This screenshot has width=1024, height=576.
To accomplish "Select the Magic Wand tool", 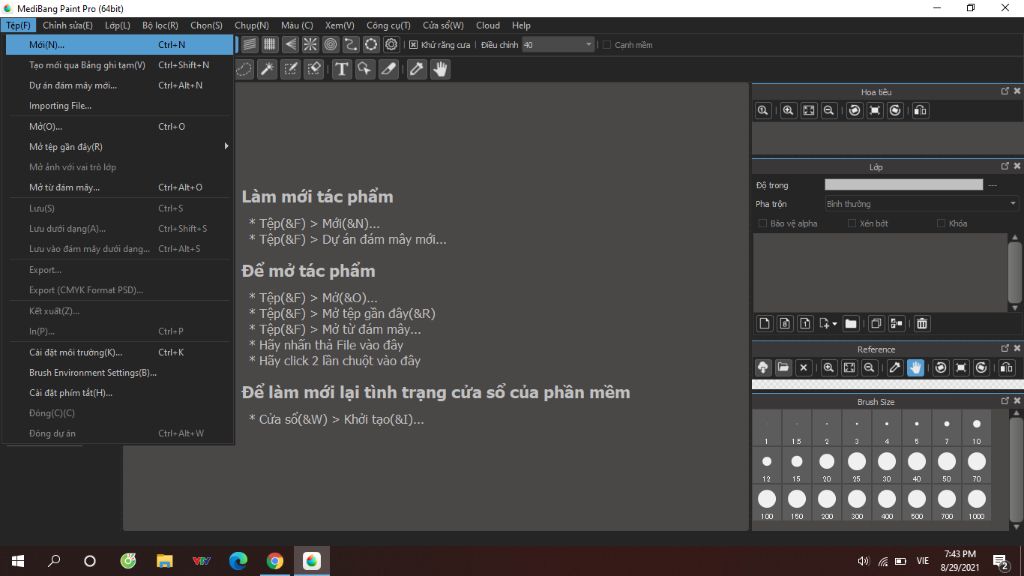I will click(x=267, y=69).
